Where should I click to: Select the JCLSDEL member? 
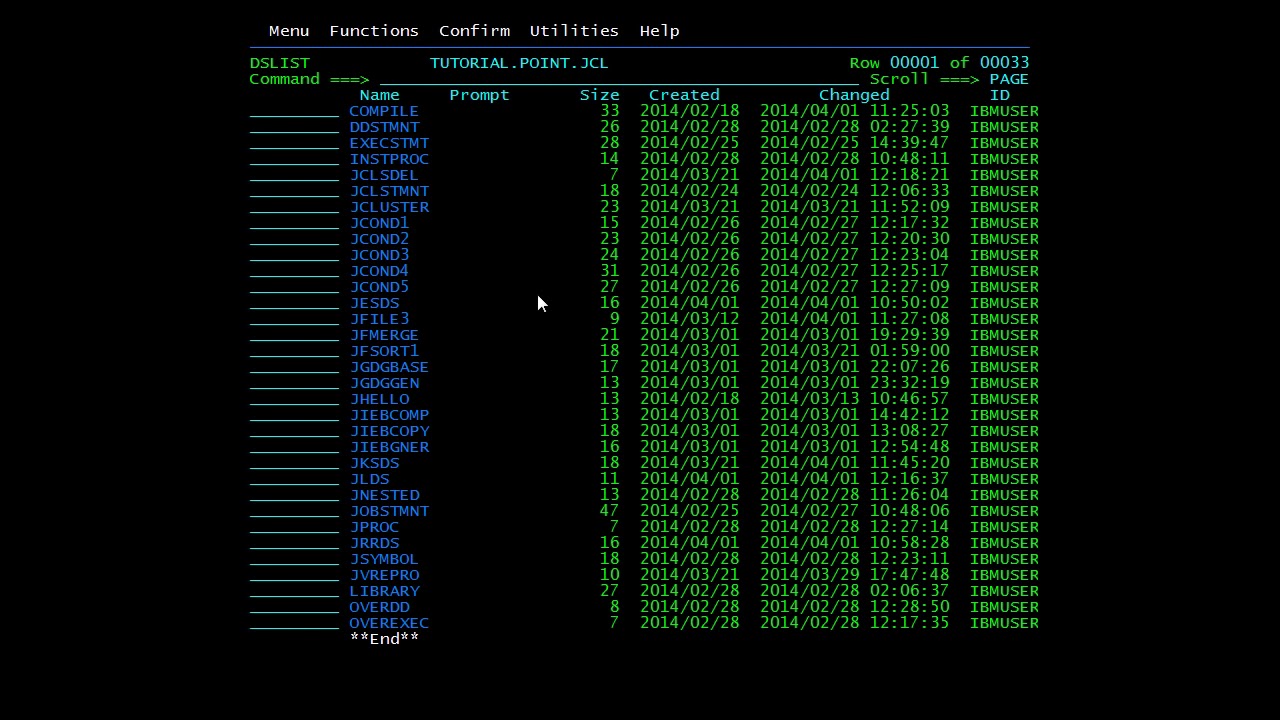[x=384, y=175]
